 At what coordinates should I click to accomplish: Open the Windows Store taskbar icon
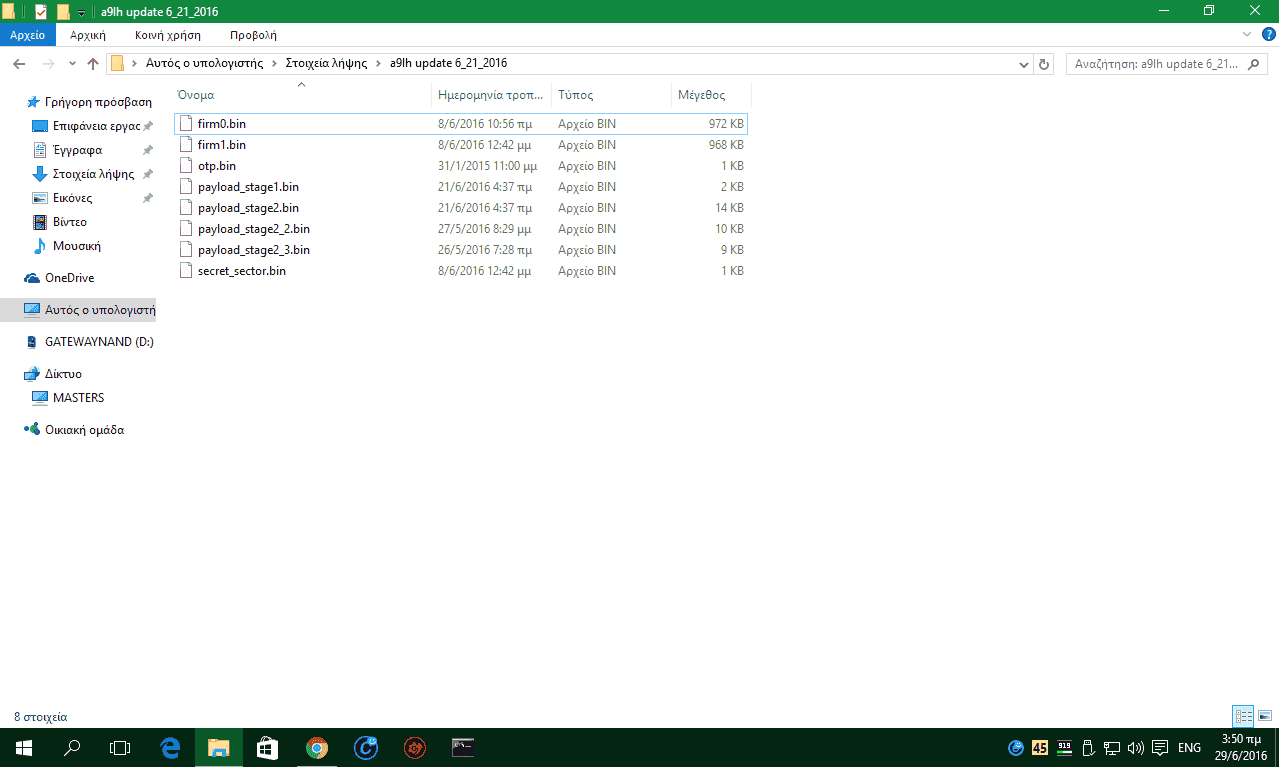pyautogui.click(x=266, y=747)
